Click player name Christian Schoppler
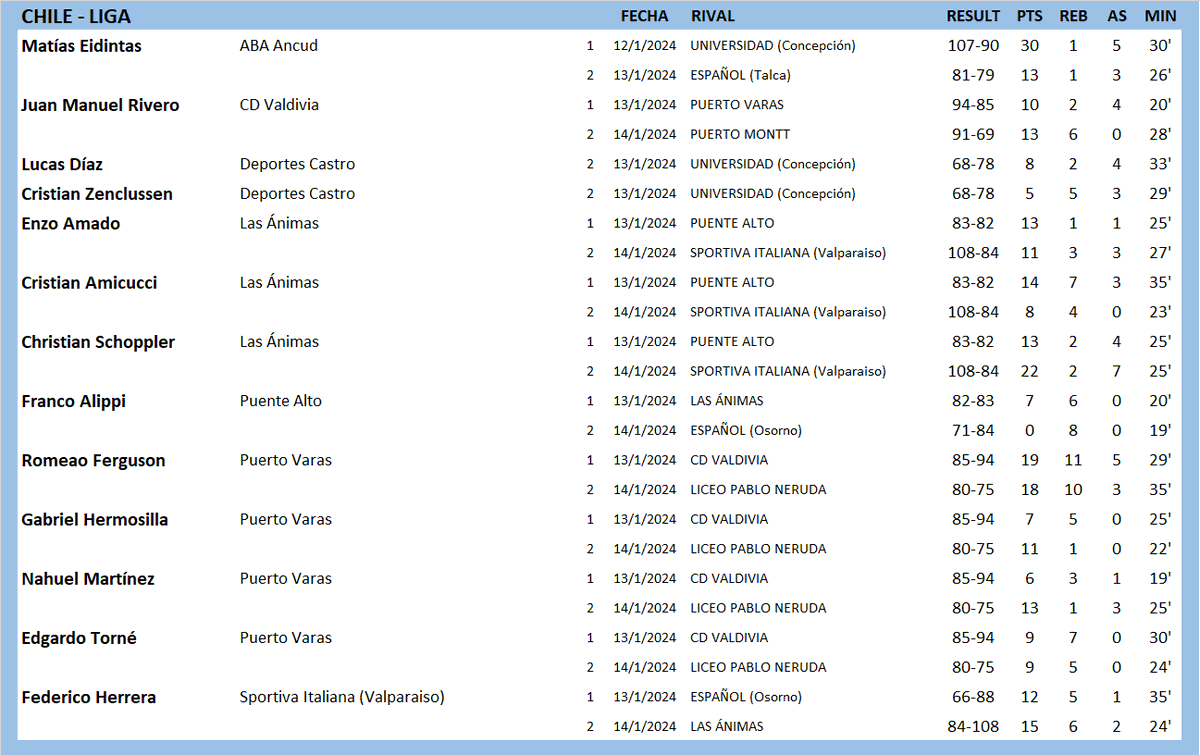Screen dimensions: 1200x755 point(98,342)
